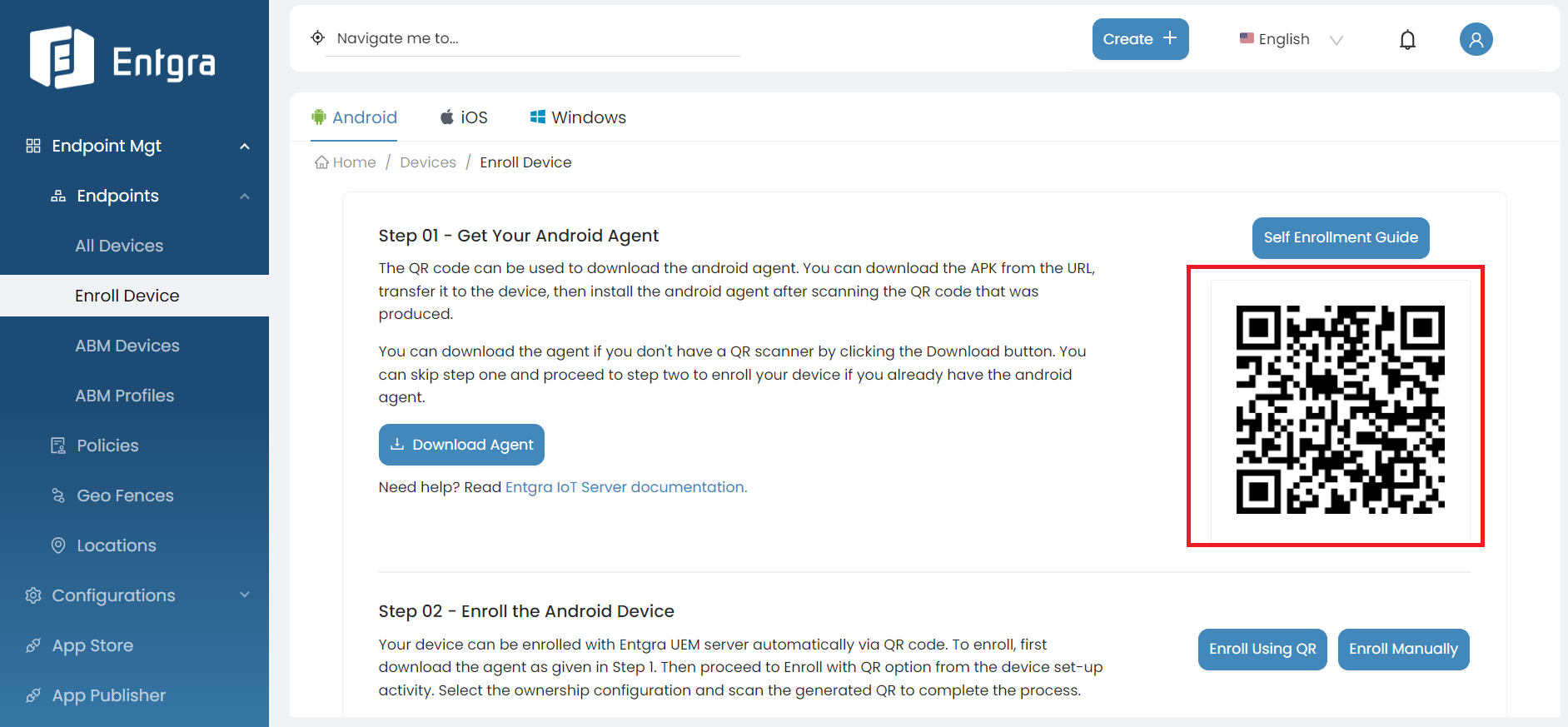
Task: Click the plus icon on Create button
Action: [1170, 38]
